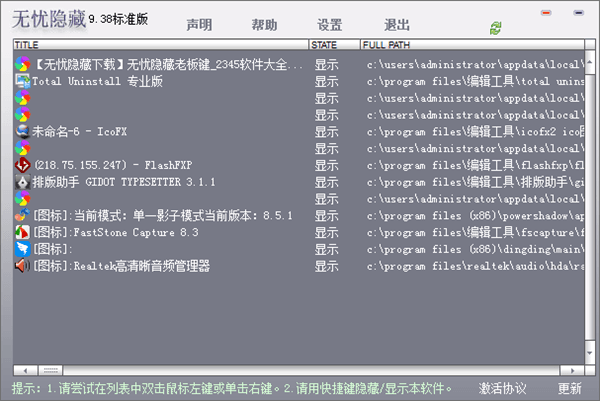Image resolution: width=600 pixels, height=401 pixels.
Task: Sort by the STATE column header
Action: tap(334, 45)
